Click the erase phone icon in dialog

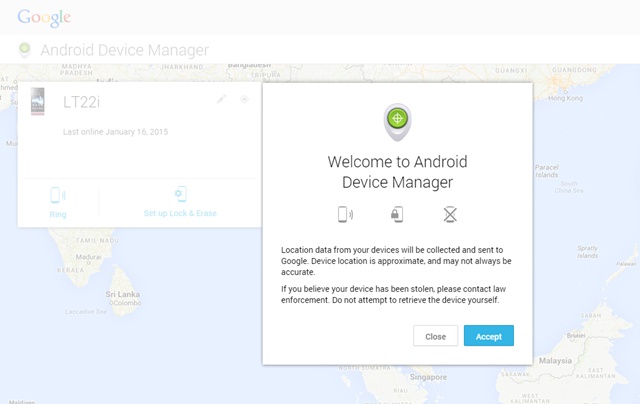[x=450, y=214]
